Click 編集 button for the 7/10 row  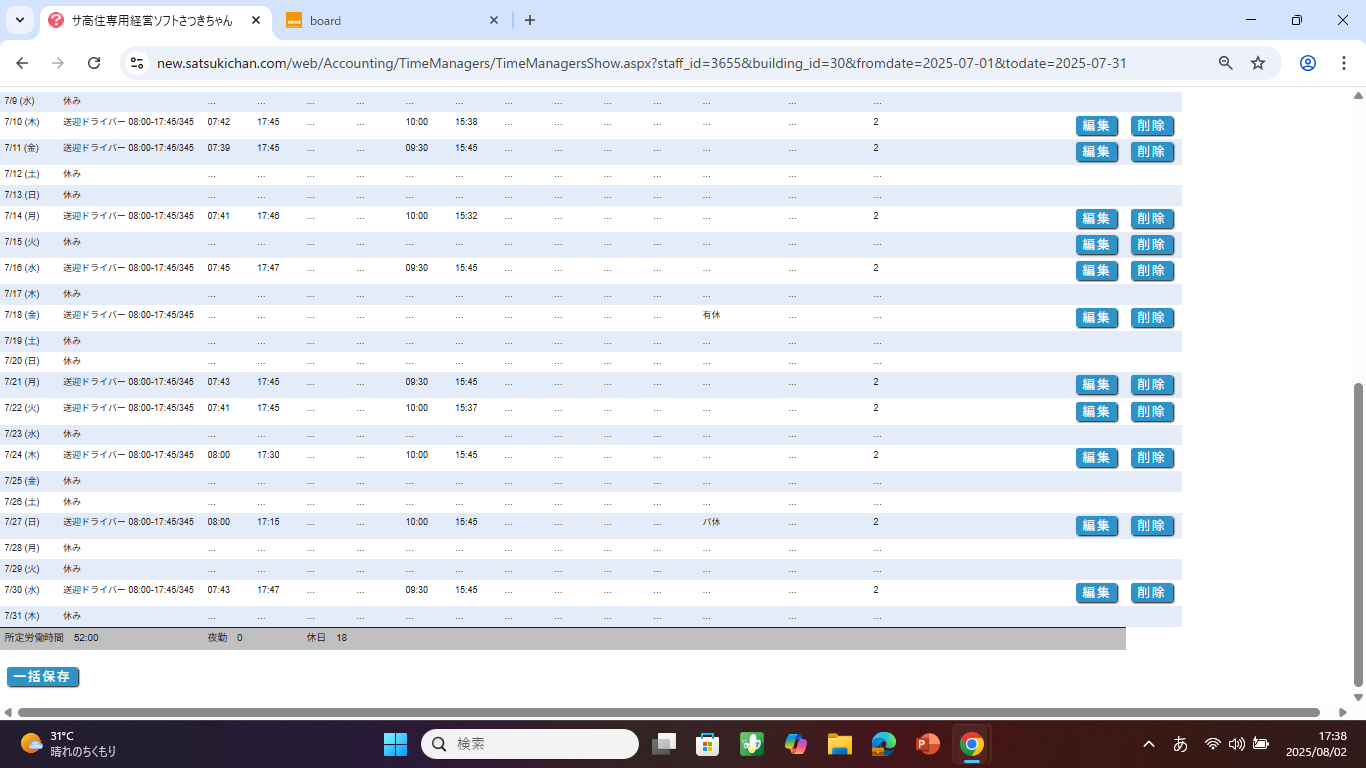point(1096,126)
